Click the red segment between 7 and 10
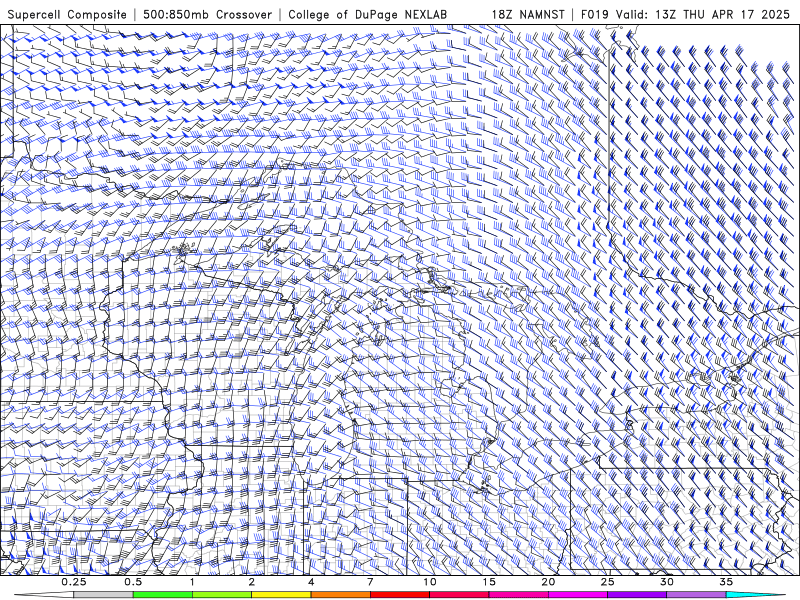Image resolution: width=800 pixels, height=600 pixels. [x=399, y=595]
